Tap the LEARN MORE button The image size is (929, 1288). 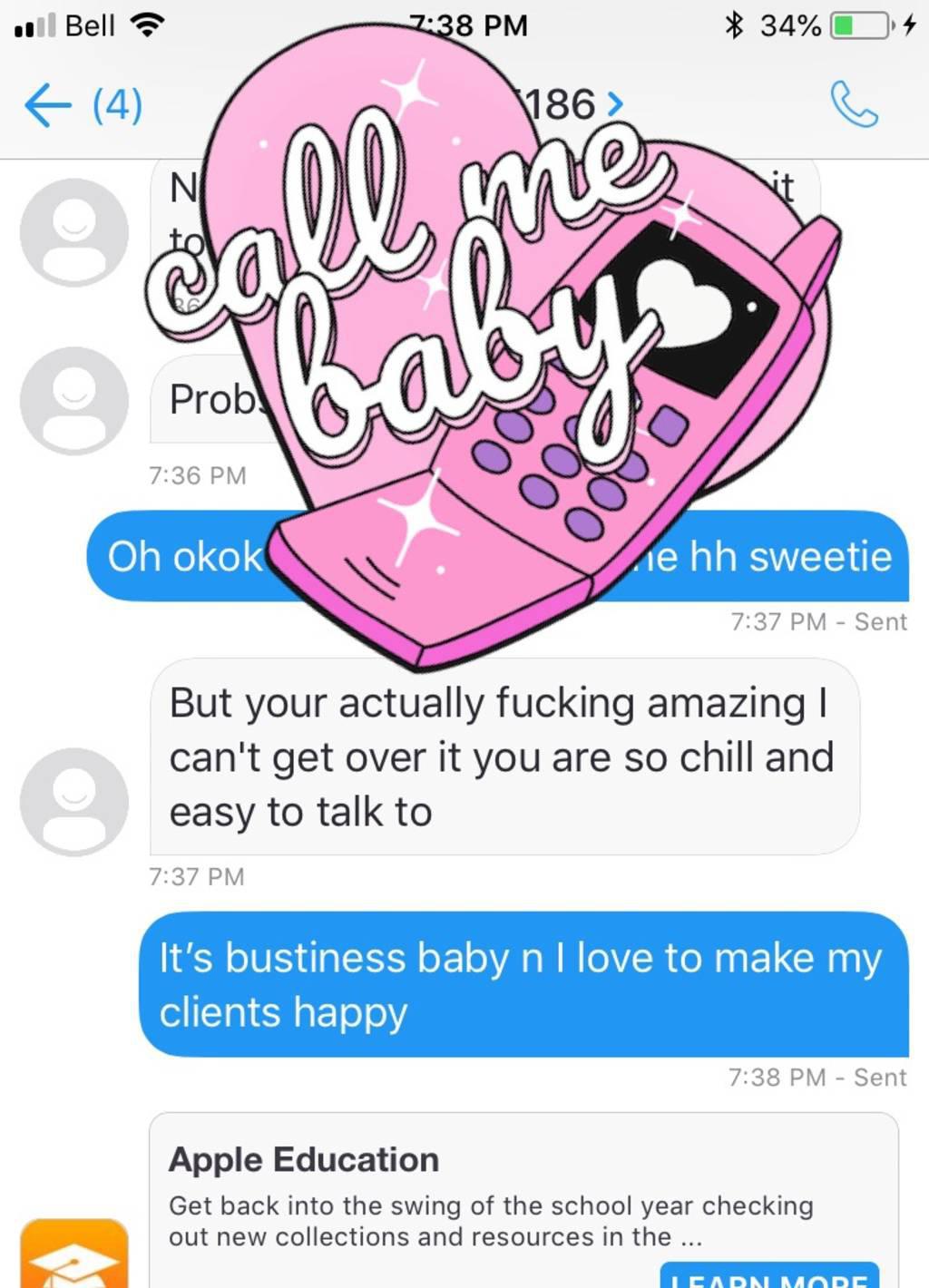point(769,1275)
